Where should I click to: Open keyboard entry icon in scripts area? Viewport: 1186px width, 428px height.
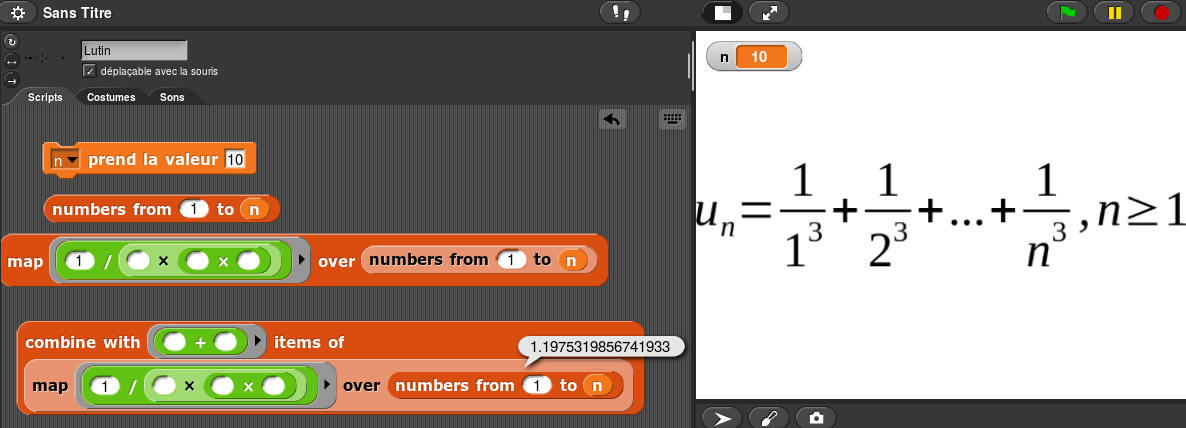click(673, 120)
